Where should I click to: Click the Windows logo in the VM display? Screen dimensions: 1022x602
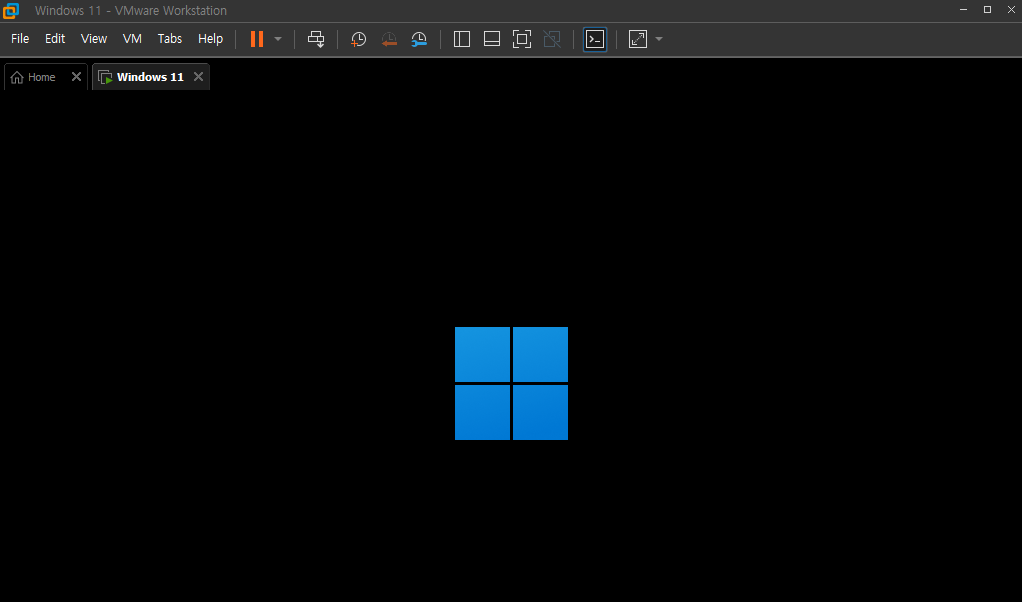[512, 384]
